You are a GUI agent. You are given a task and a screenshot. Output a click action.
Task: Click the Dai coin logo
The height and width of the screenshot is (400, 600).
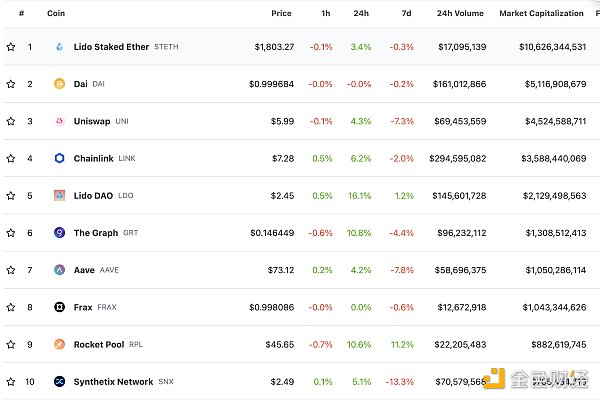click(x=59, y=84)
